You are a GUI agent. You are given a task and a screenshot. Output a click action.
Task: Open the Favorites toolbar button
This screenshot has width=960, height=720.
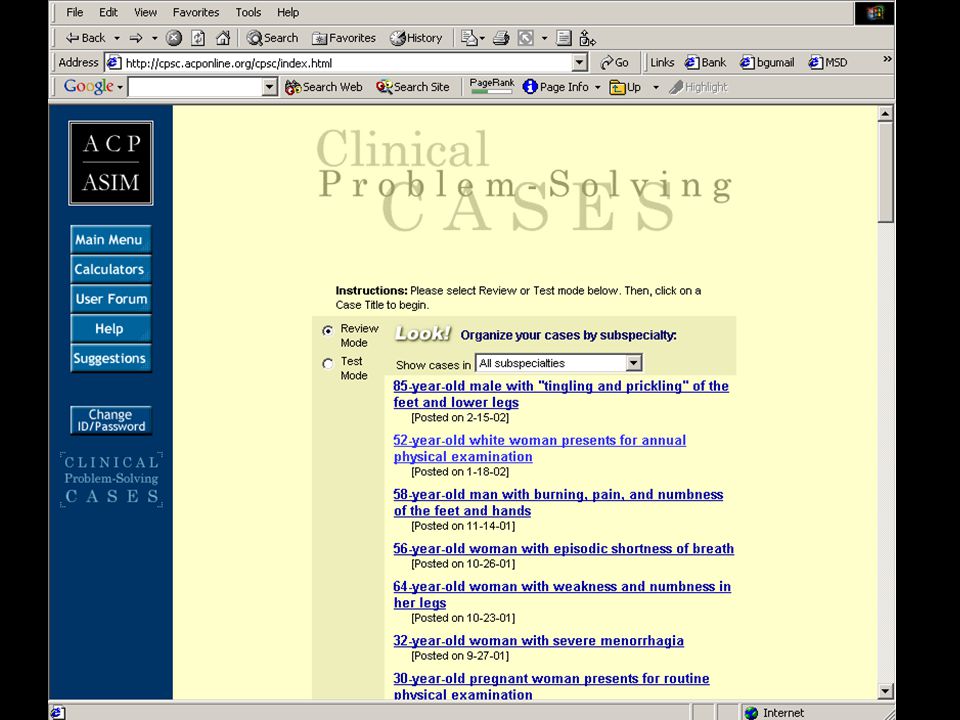pyautogui.click(x=344, y=38)
